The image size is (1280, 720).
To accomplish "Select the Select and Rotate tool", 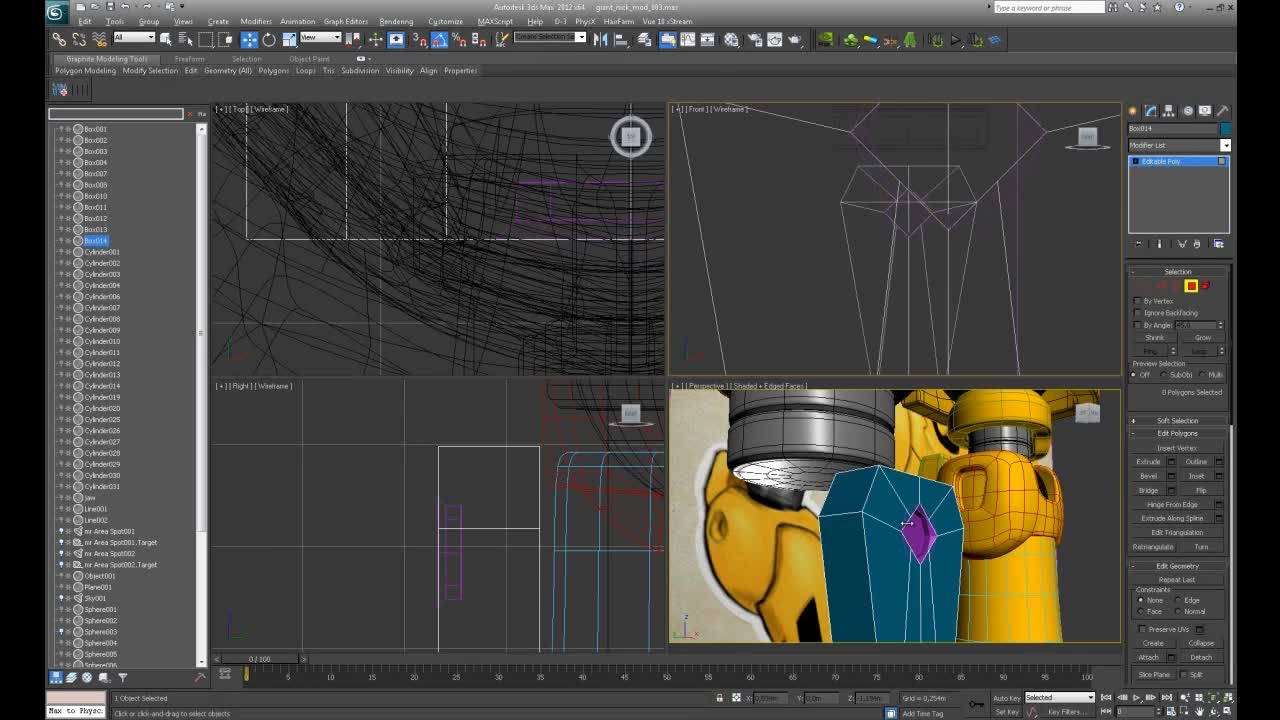I will [269, 39].
